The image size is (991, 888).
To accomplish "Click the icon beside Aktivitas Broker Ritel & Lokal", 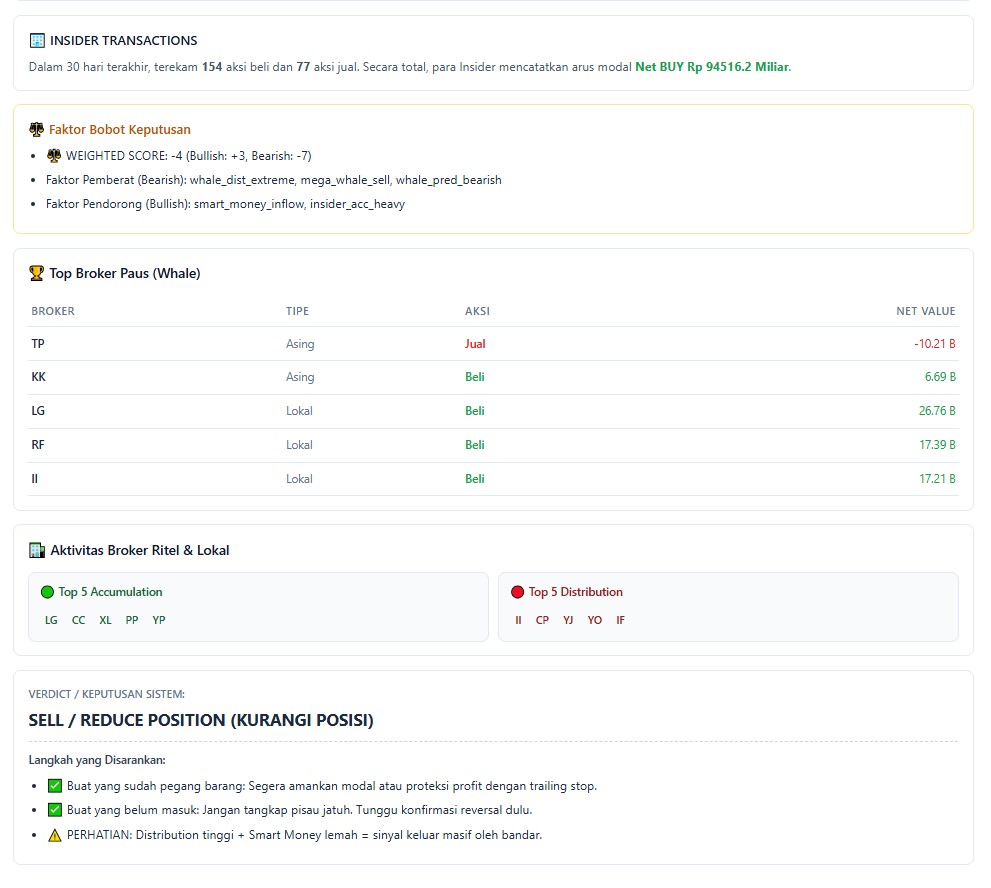I will 37,550.
